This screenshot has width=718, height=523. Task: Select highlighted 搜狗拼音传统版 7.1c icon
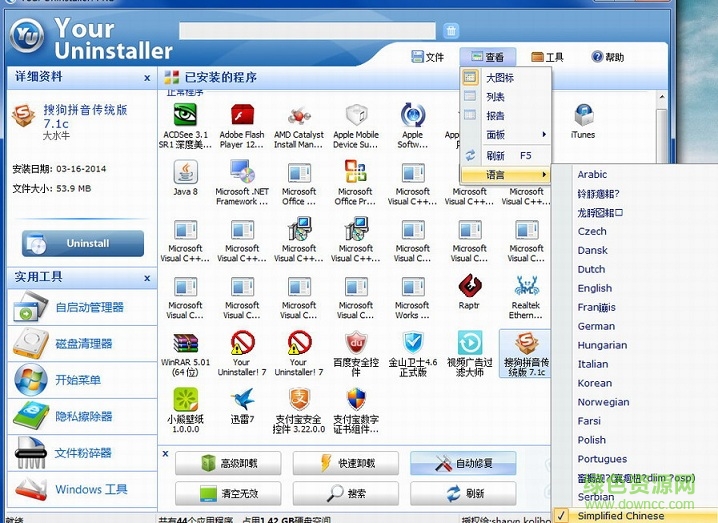coord(526,353)
